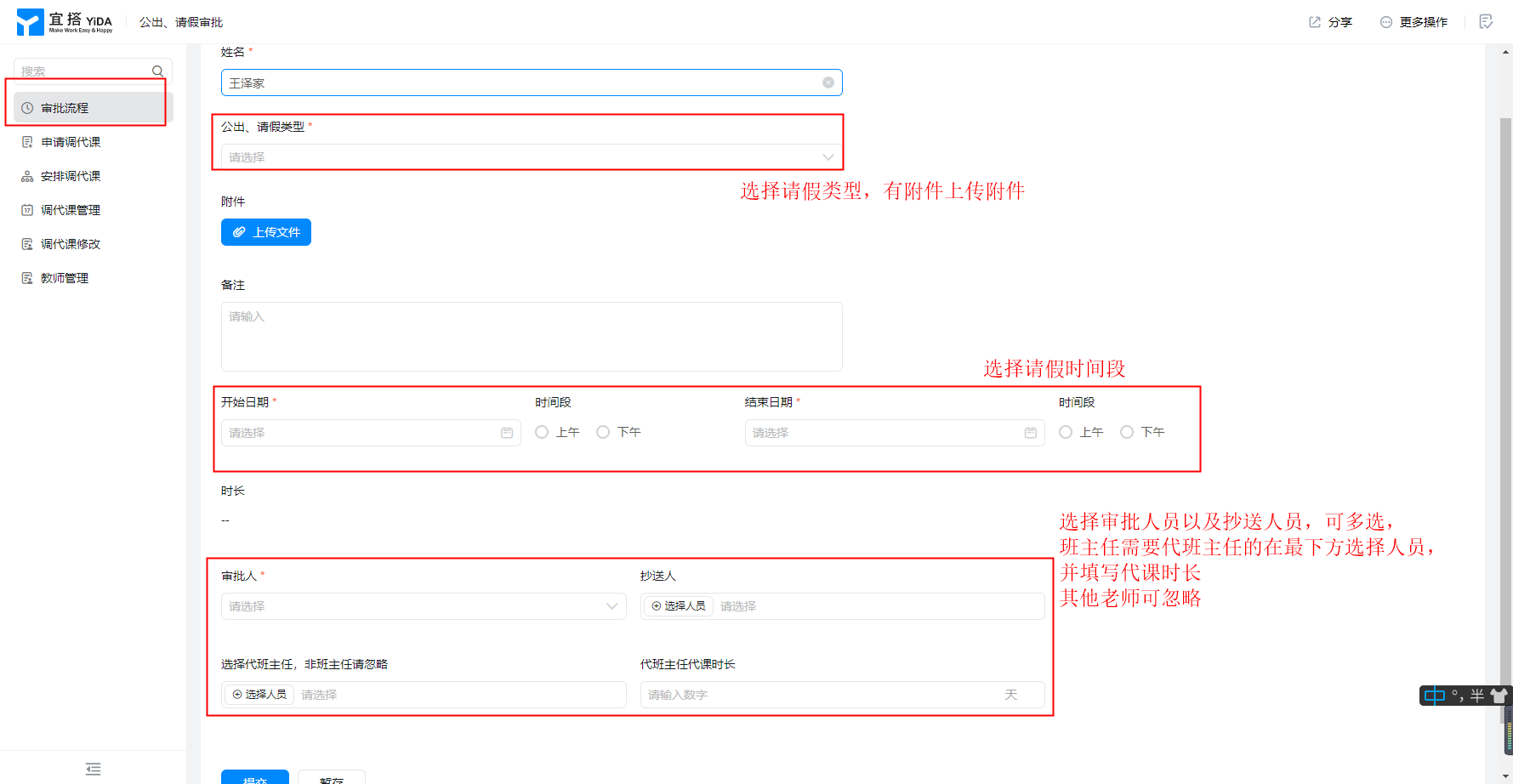Expand the 审批人 dropdown

click(x=424, y=606)
